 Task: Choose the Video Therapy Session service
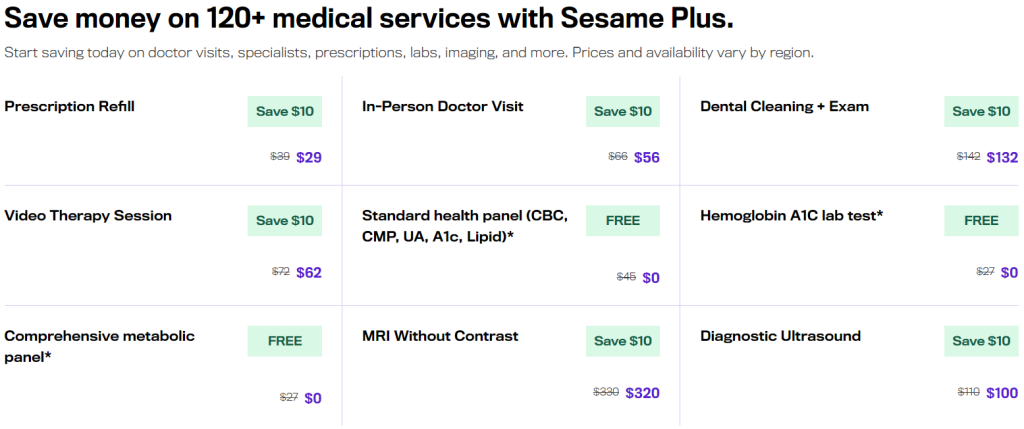[x=88, y=215]
